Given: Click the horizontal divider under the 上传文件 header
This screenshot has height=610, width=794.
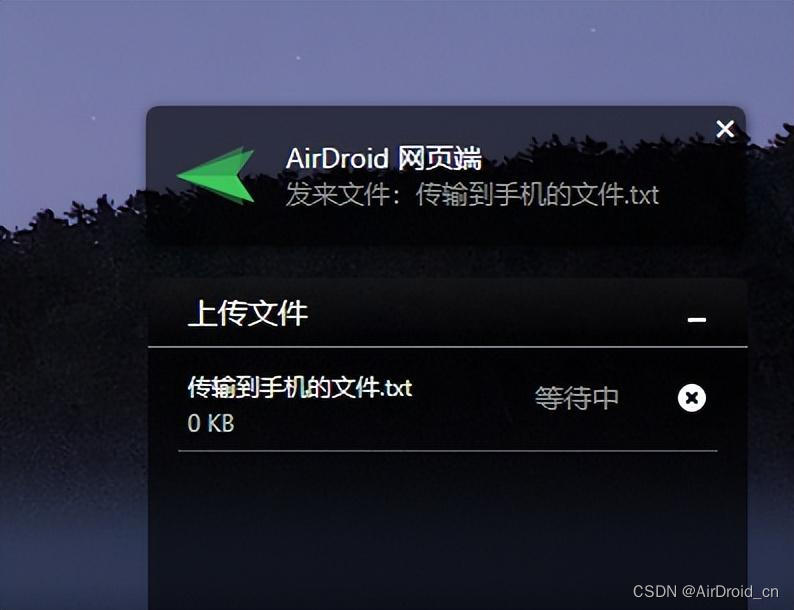Looking at the screenshot, I should point(448,347).
